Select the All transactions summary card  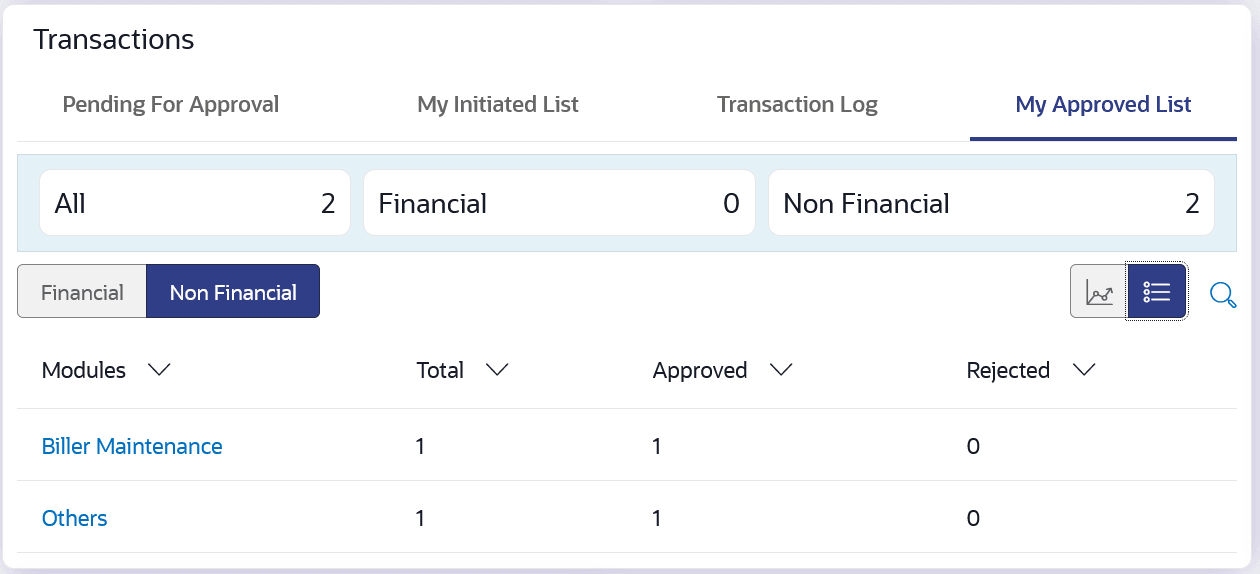tap(195, 203)
